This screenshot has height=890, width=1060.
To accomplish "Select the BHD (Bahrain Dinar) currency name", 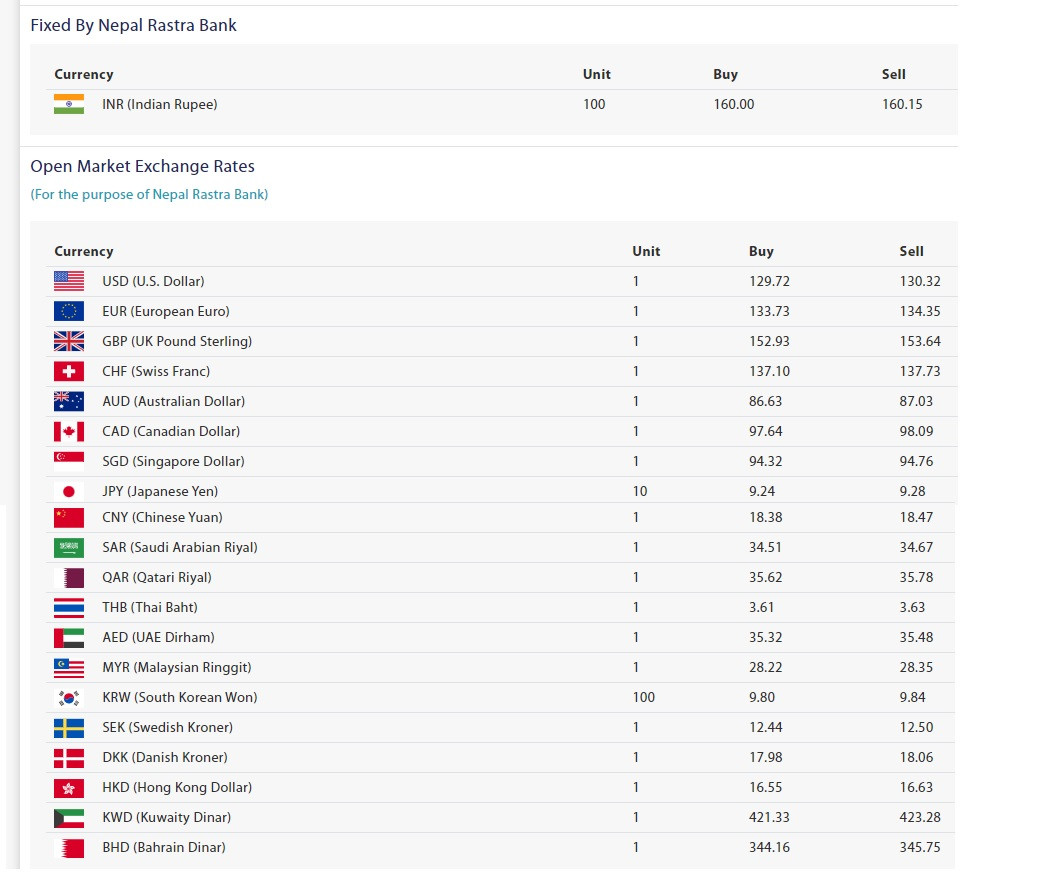I will (164, 848).
